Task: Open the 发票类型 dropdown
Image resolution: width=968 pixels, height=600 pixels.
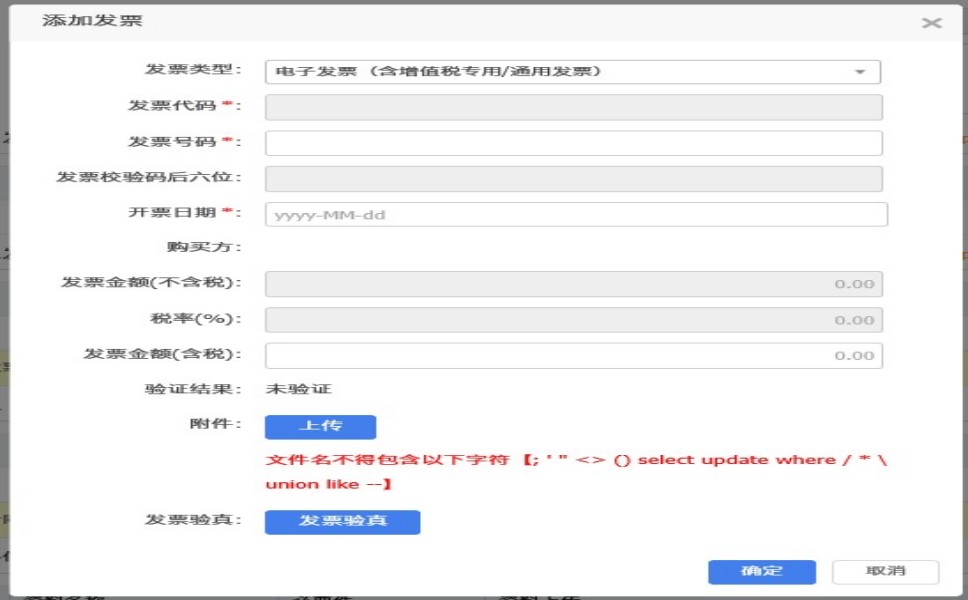Action: click(573, 72)
